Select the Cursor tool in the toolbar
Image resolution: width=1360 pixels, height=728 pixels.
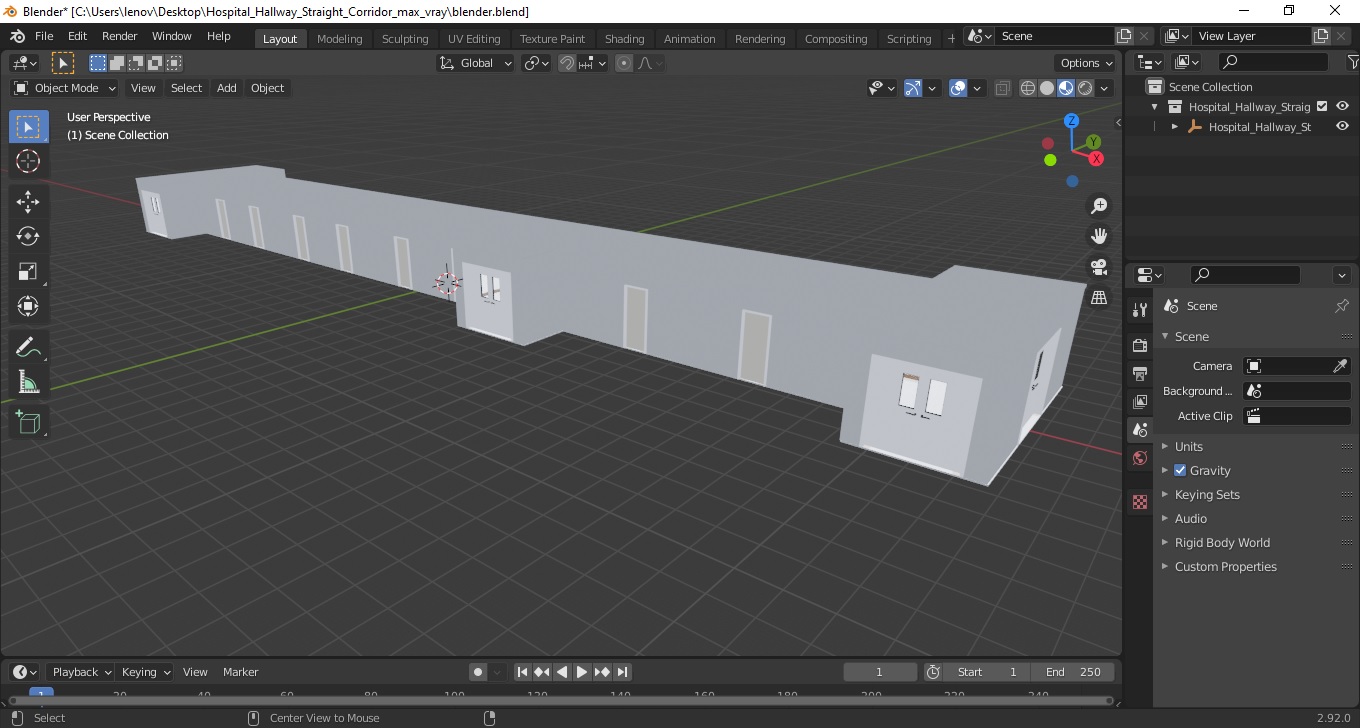click(28, 161)
